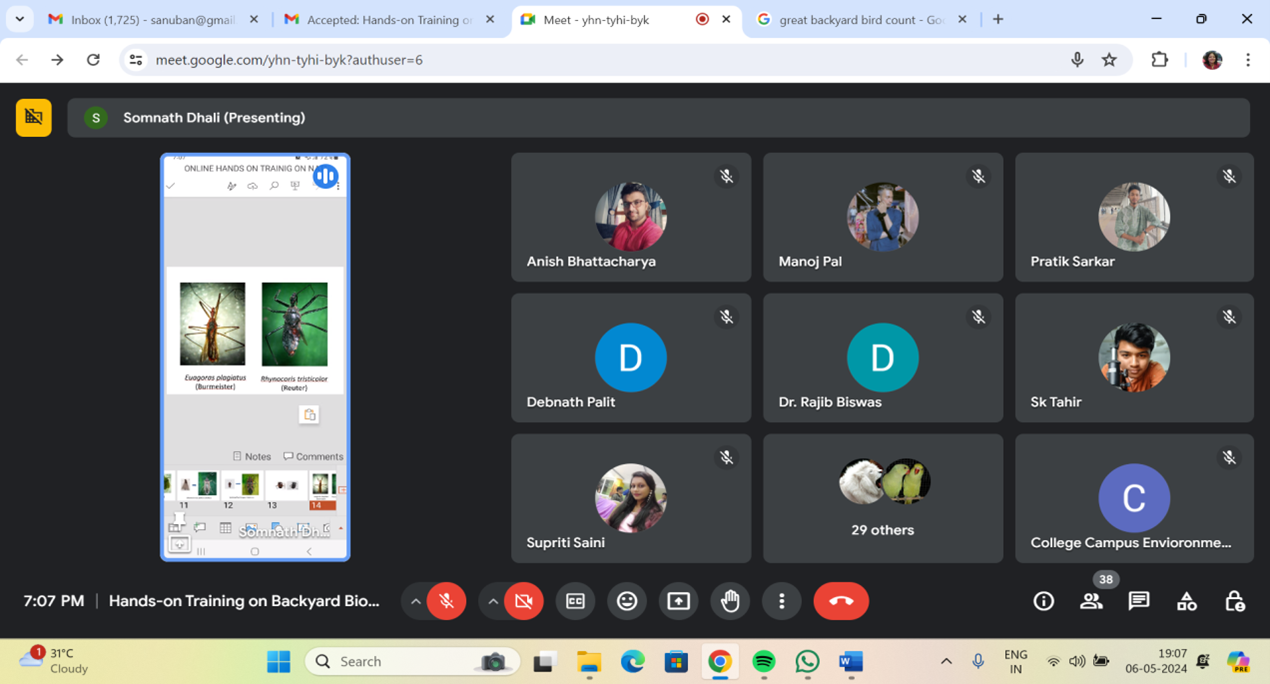1270x684 pixels.
Task: Switch to the Inbox Gmail tab
Action: coord(150,19)
